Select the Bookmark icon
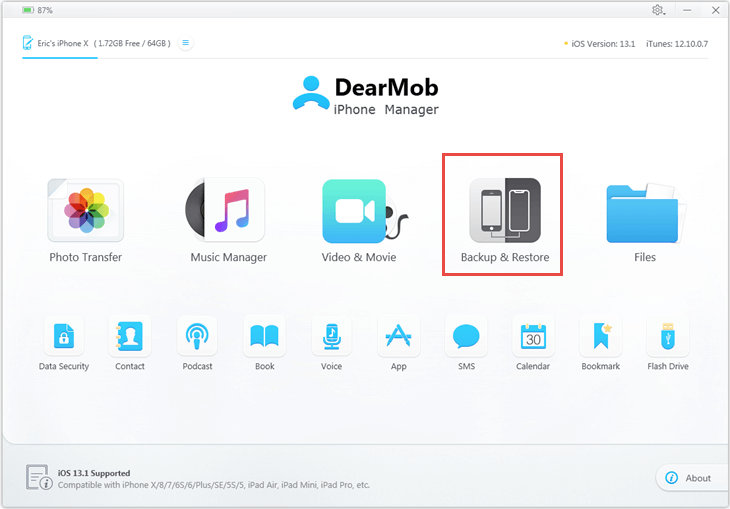Viewport: 730px width, 509px height. [600, 338]
